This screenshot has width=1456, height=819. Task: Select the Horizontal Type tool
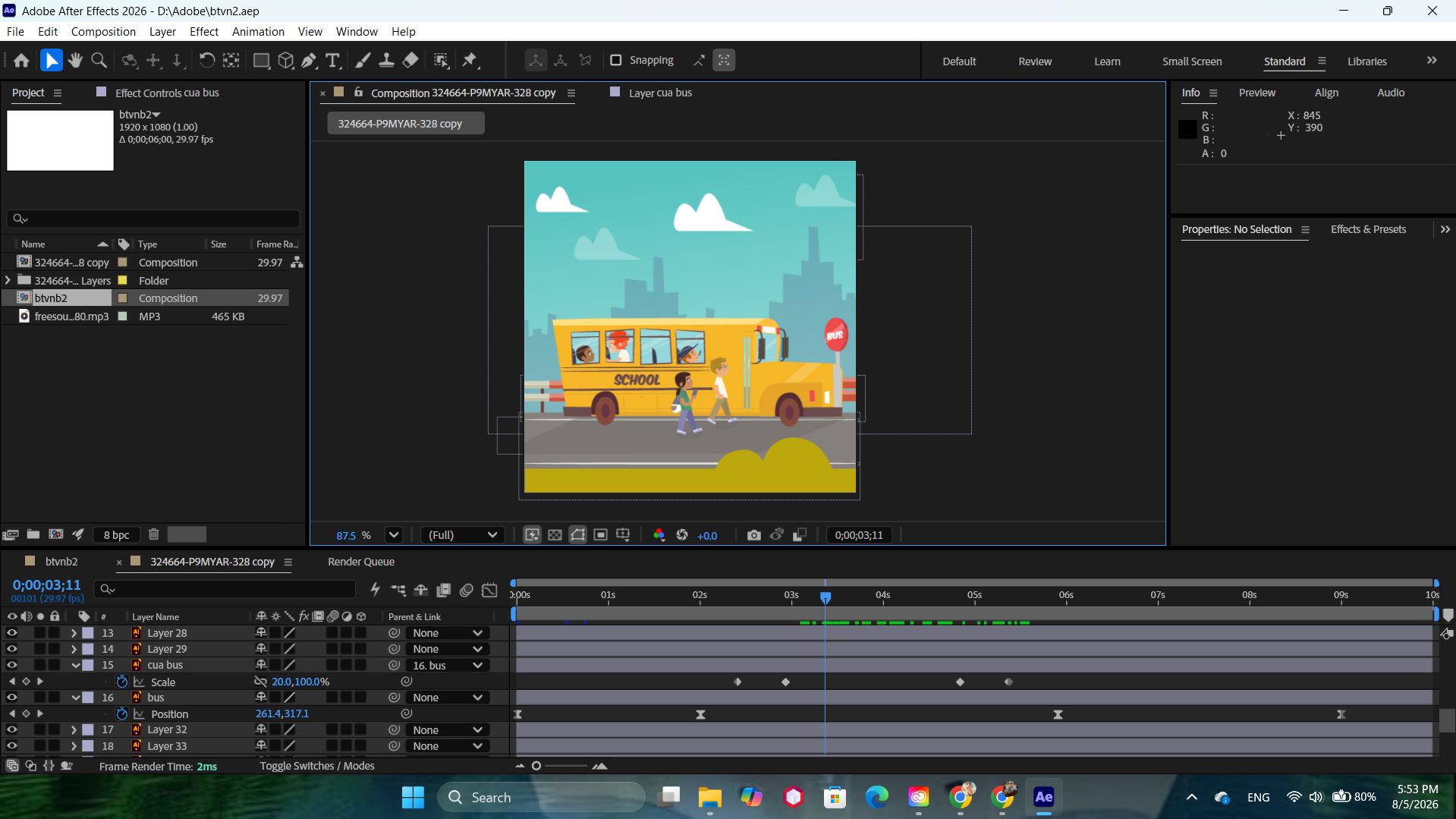(x=332, y=61)
